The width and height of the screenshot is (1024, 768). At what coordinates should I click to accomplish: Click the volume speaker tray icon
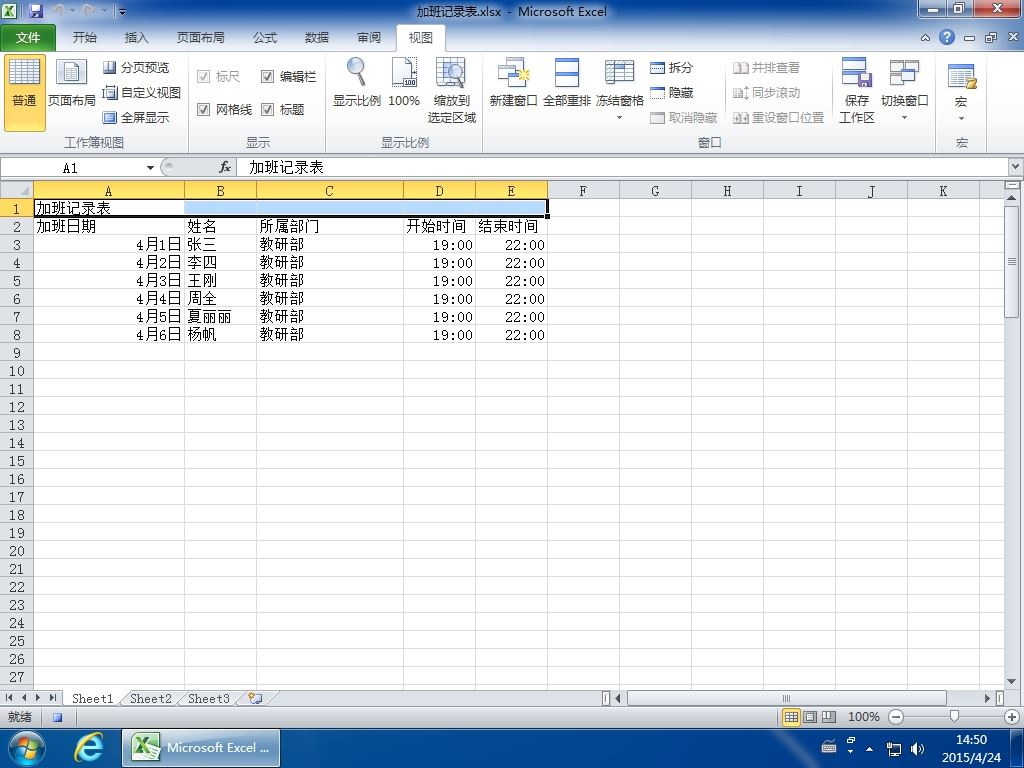pyautogui.click(x=917, y=748)
